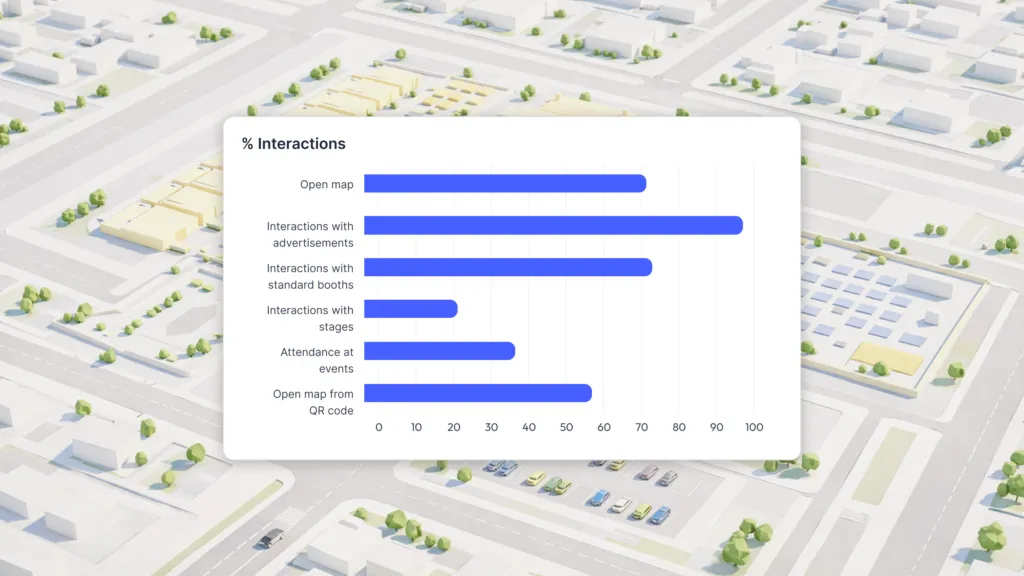Select the 100 axis tick label

tap(754, 428)
